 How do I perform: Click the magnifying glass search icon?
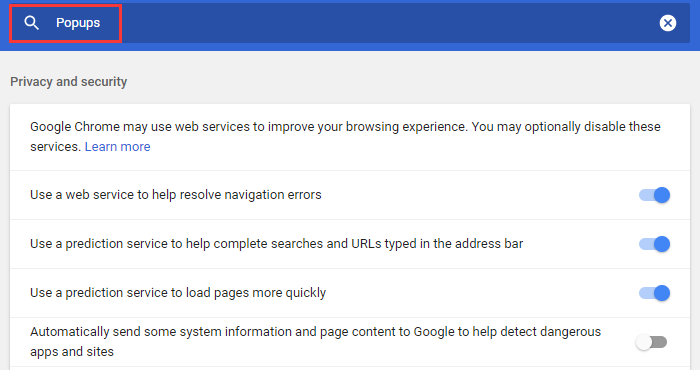pyautogui.click(x=31, y=23)
